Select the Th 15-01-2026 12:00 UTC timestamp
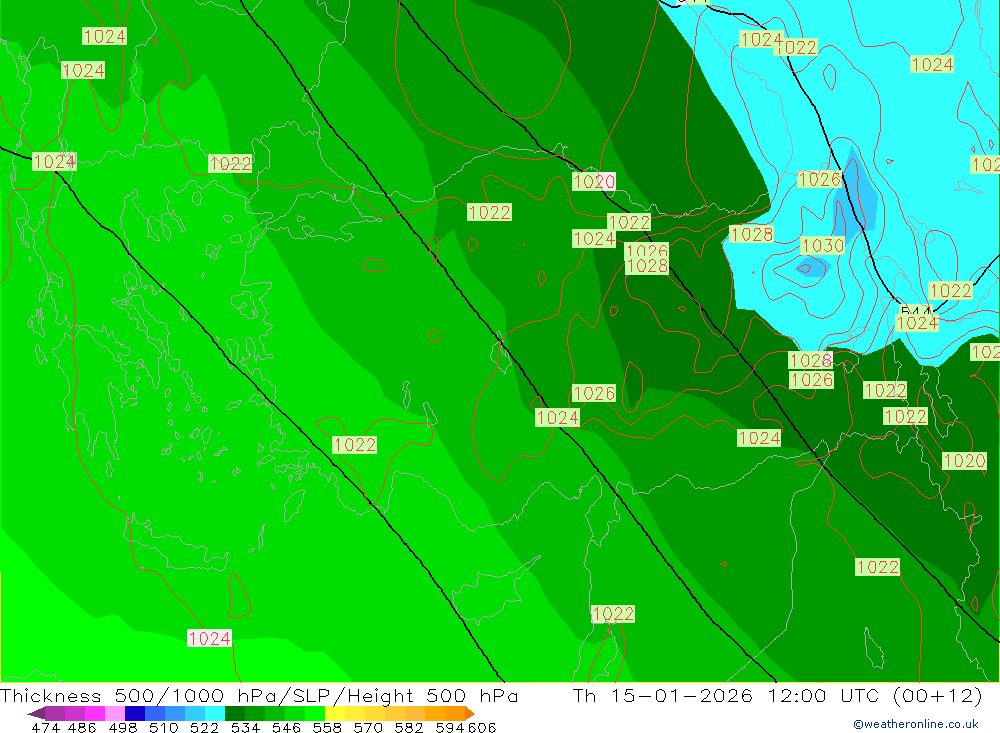 click(777, 695)
